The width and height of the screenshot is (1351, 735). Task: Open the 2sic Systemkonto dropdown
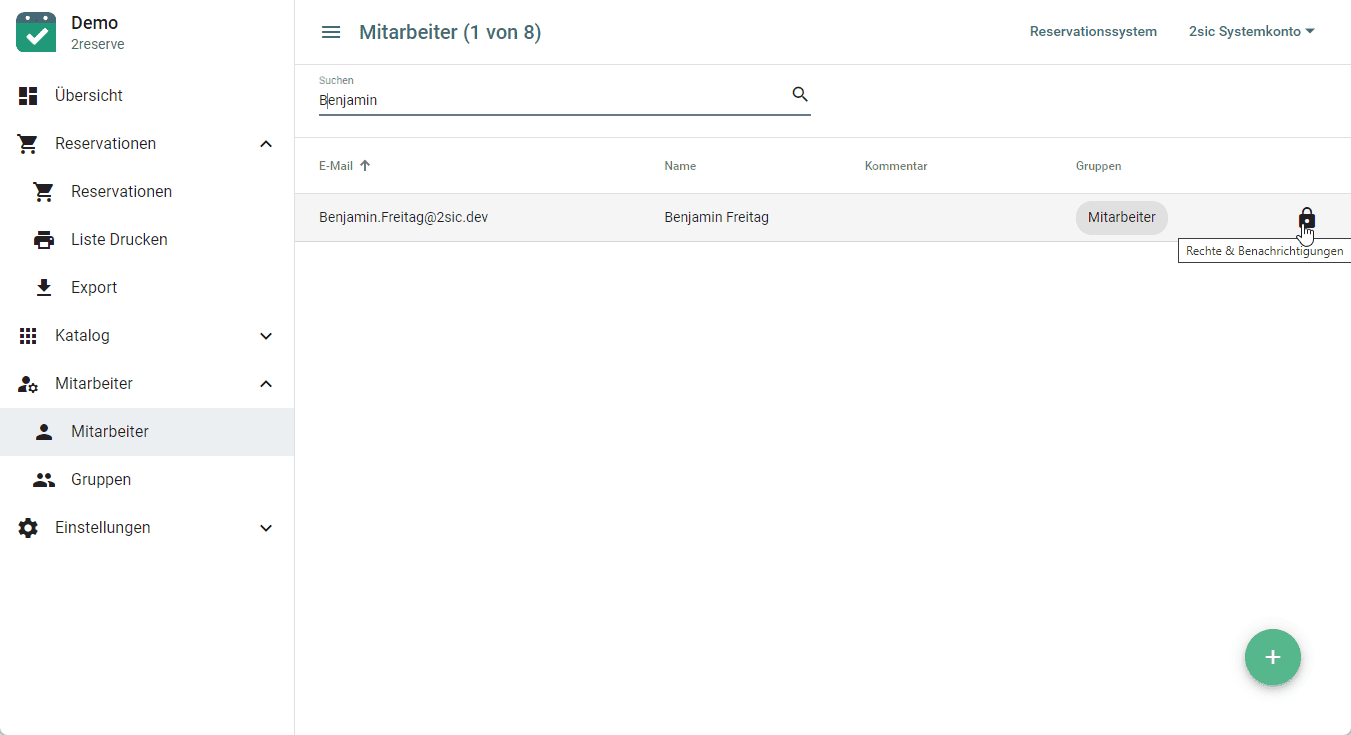(1251, 32)
